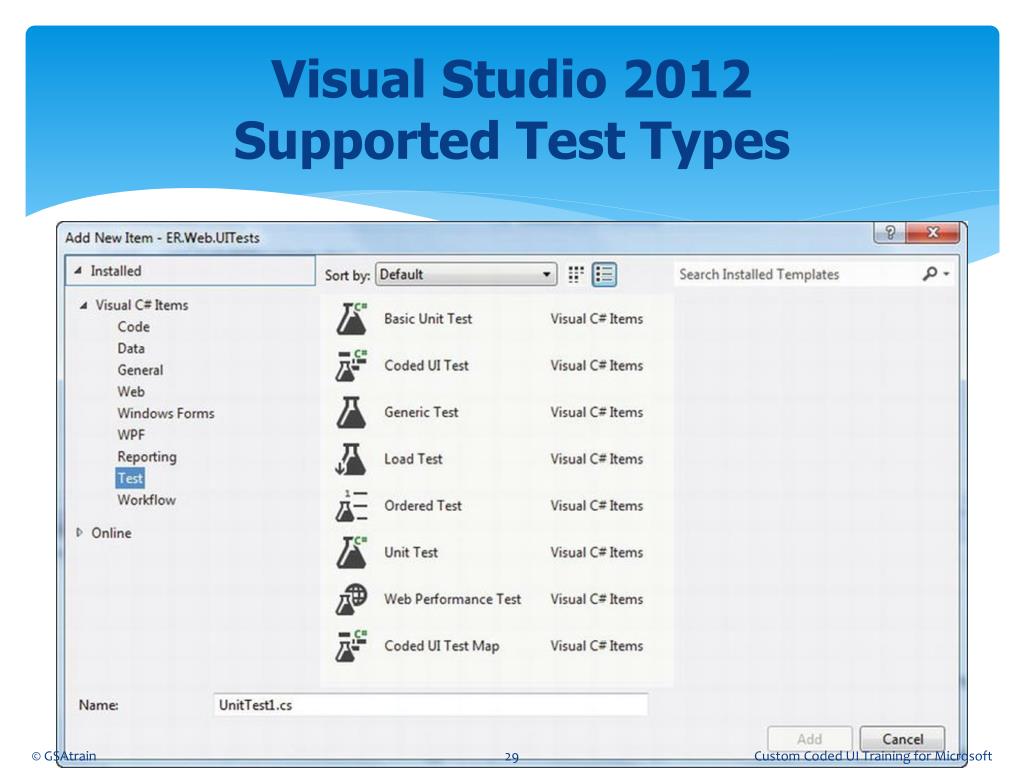Click the Add button
Image resolution: width=1024 pixels, height=768 pixels.
pyautogui.click(x=810, y=739)
